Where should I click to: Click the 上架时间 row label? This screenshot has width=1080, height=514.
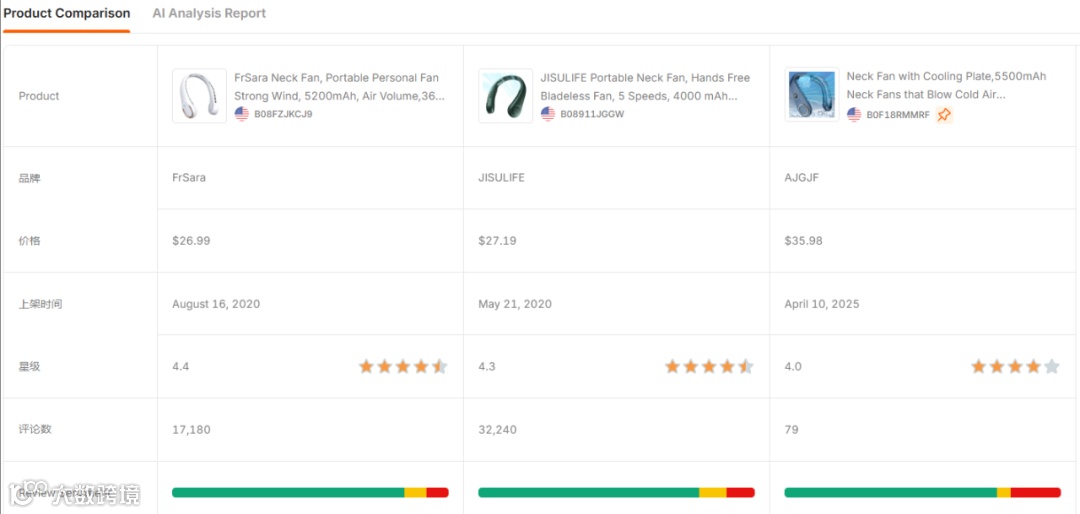click(x=40, y=304)
